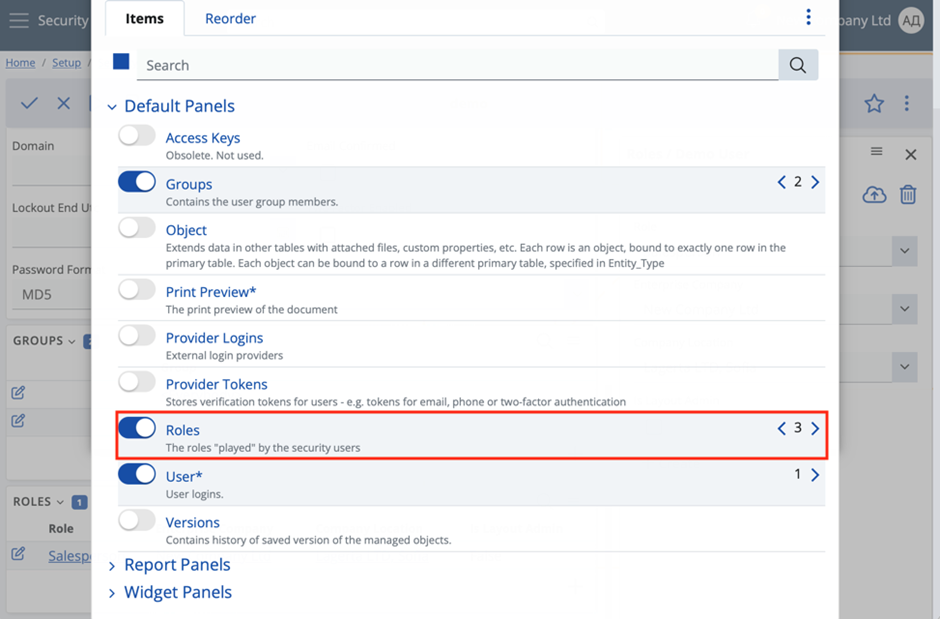Toggle the select-all blue square
The height and width of the screenshot is (619, 940).
coord(121,62)
